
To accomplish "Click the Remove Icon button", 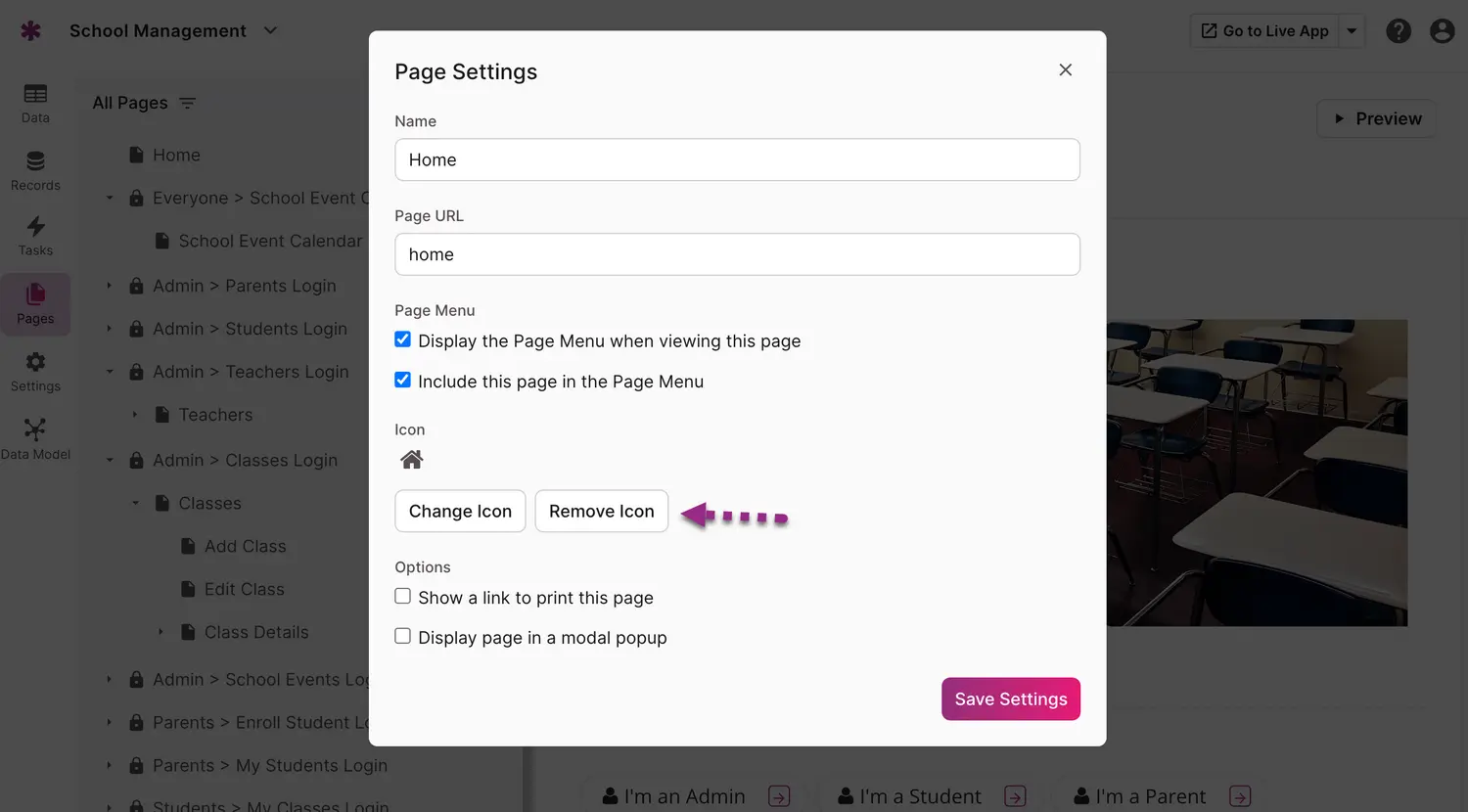I will coord(601,511).
